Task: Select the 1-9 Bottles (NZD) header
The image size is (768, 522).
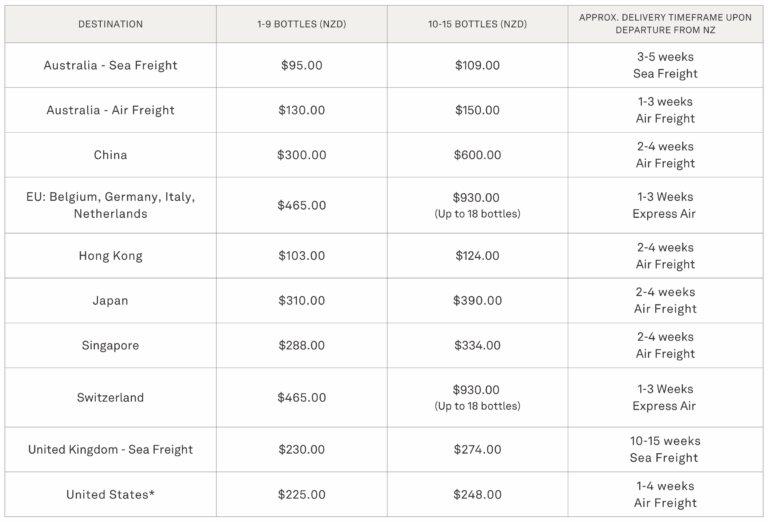Action: click(x=301, y=24)
